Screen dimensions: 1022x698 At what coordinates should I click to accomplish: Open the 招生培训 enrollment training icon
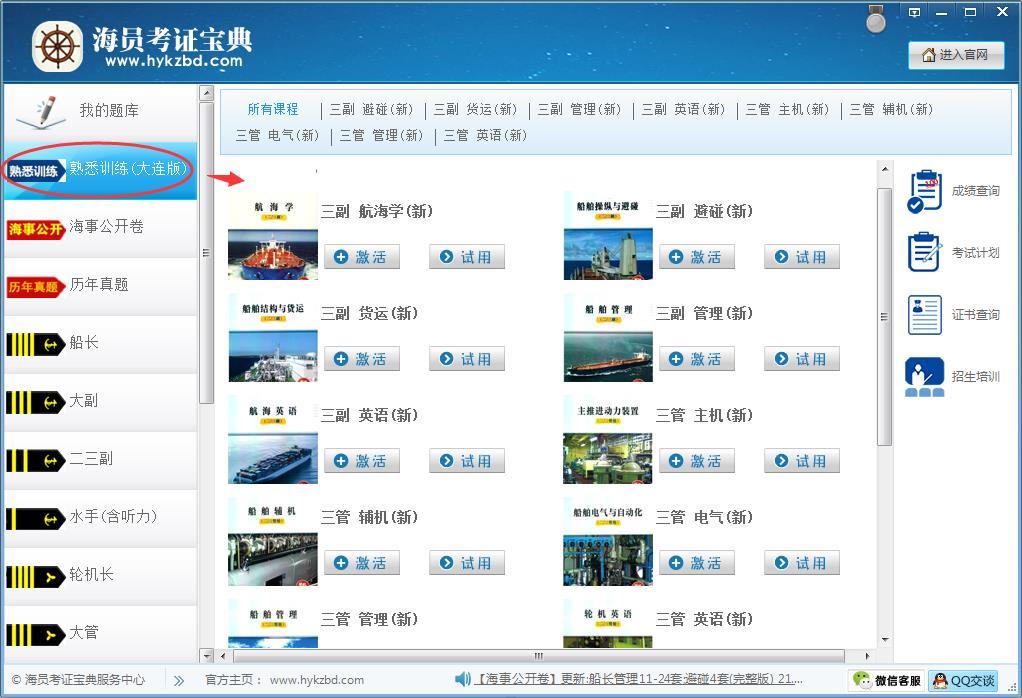925,376
